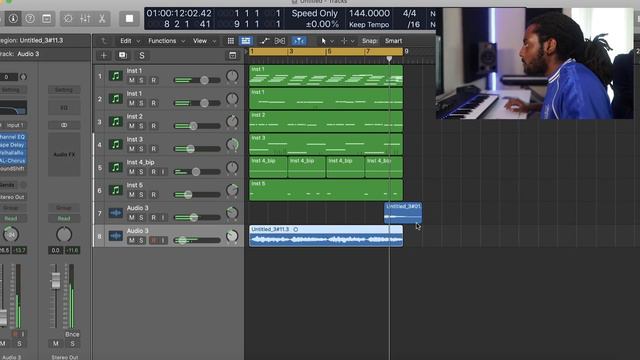The image size is (640, 360).
Task: Click the Bnce bounce button
Action: point(72,334)
